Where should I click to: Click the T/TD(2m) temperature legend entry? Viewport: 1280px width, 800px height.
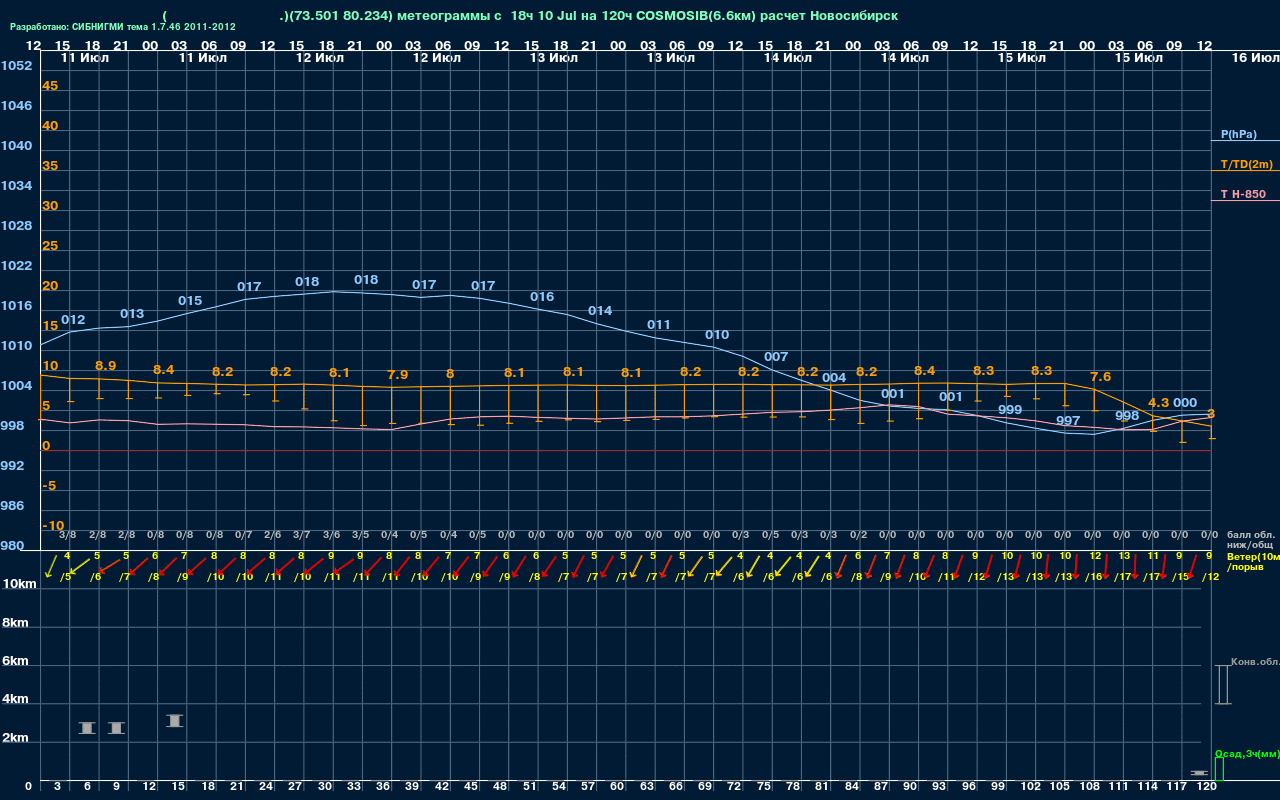(x=1246, y=164)
